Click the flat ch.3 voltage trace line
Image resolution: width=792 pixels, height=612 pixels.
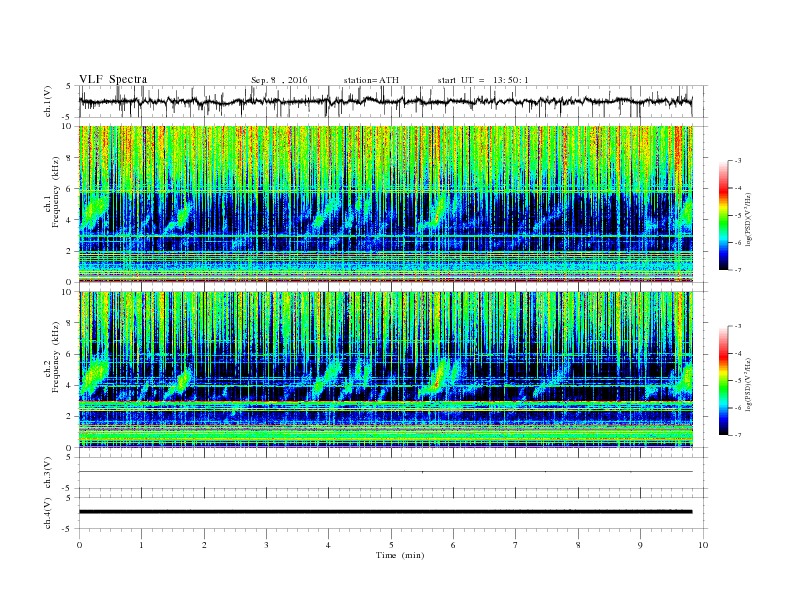point(385,472)
